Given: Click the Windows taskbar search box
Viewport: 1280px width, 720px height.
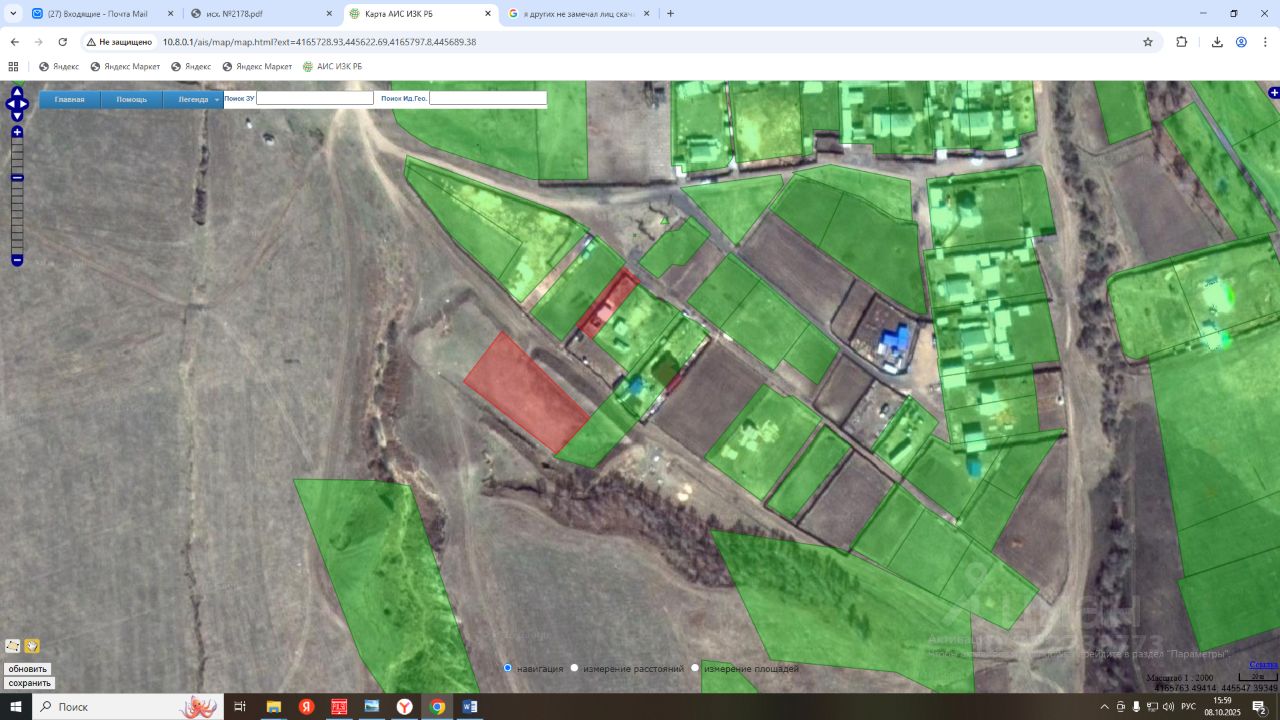Looking at the screenshot, I should 128,707.
